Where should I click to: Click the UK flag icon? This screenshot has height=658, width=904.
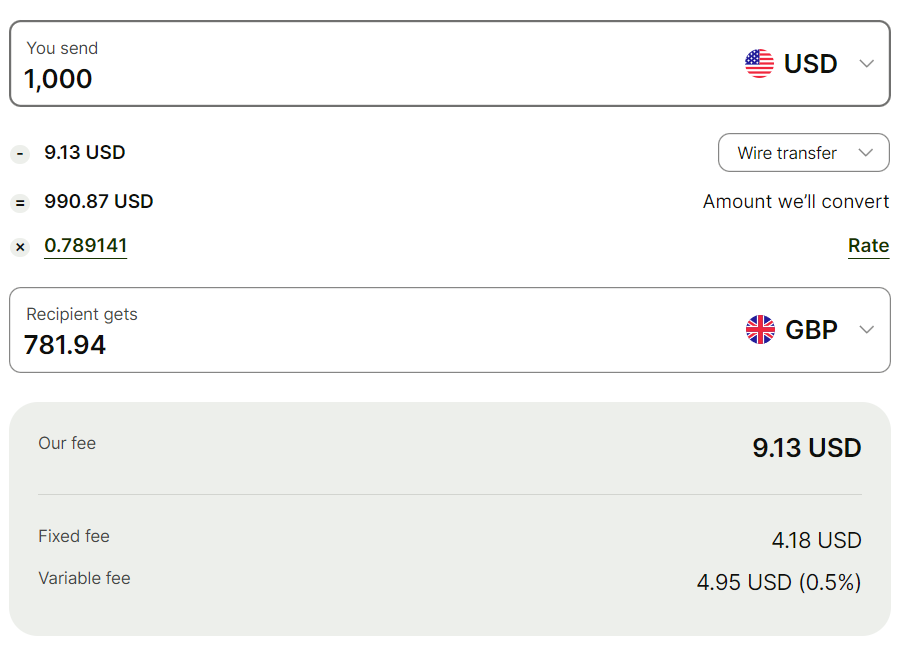point(760,330)
